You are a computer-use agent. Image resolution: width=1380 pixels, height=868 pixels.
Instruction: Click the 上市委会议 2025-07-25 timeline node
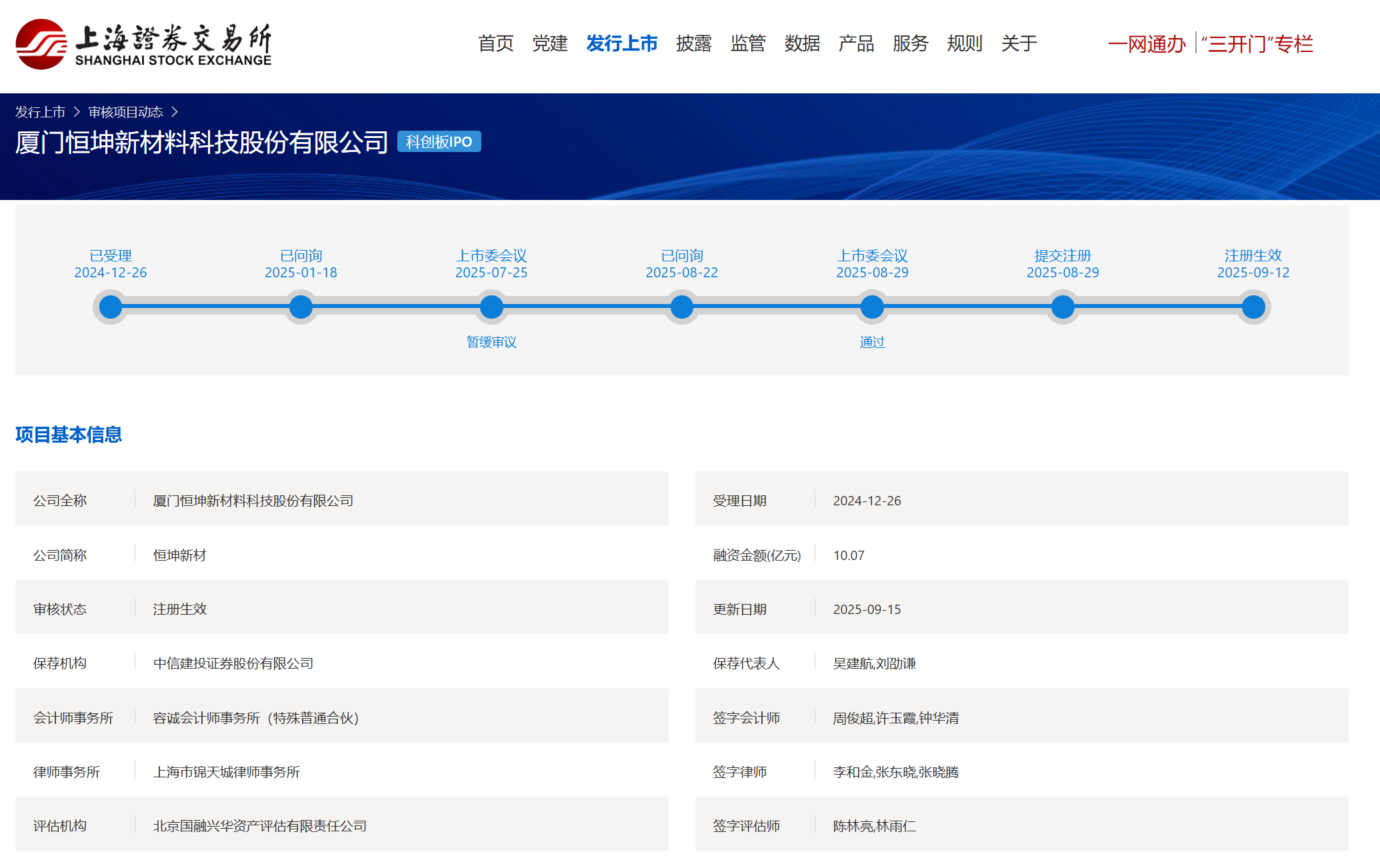[491, 307]
